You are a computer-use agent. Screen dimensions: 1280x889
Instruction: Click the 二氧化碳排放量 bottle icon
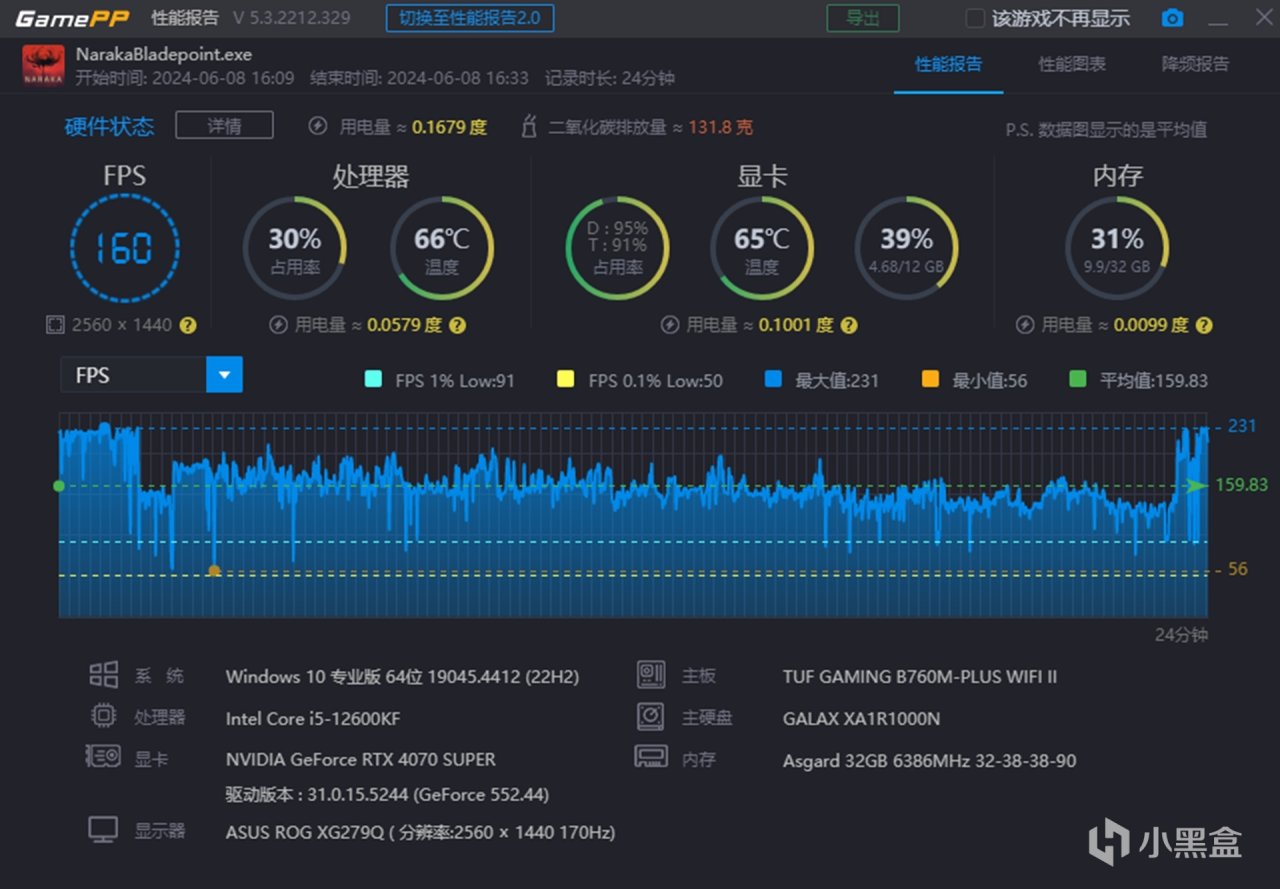(529, 126)
